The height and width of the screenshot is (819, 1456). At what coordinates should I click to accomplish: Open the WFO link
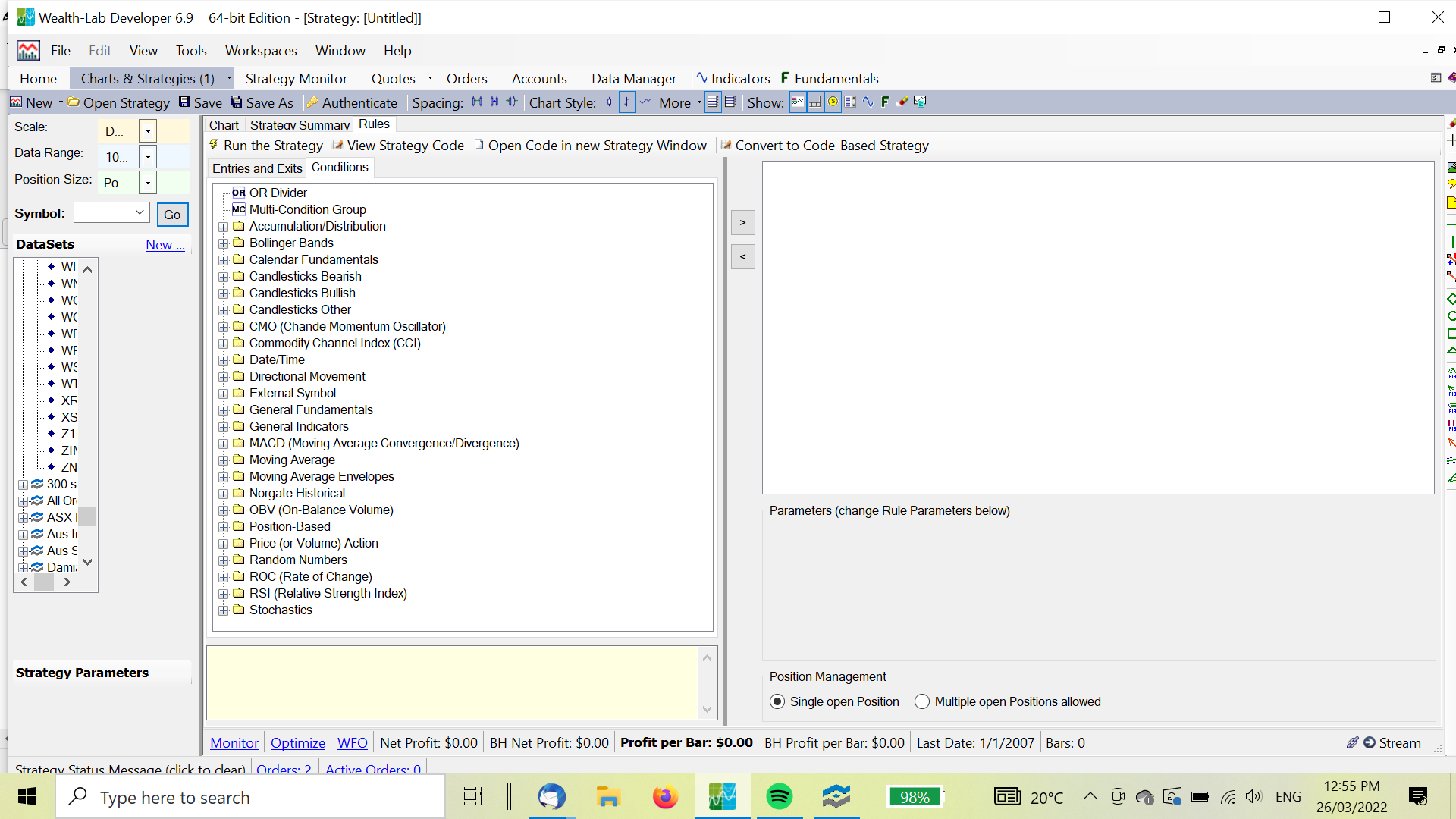coord(353,743)
